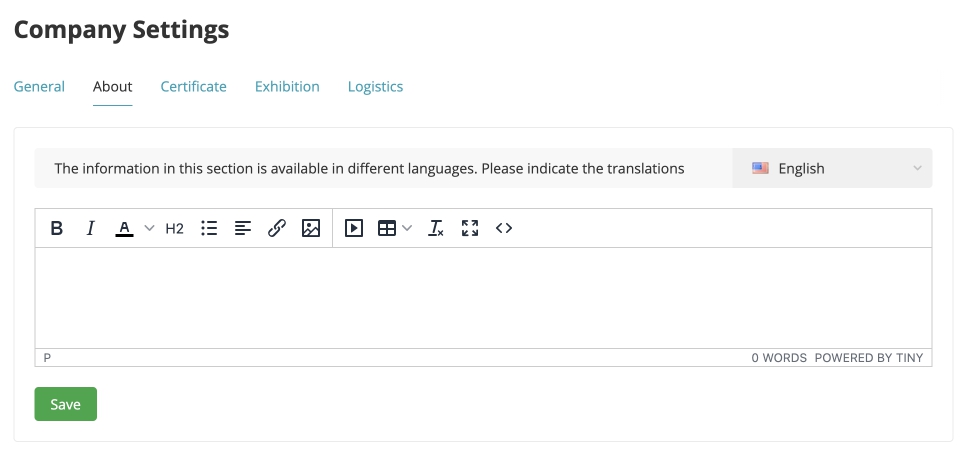Apply italic formatting
This screenshot has width=968, height=453.
point(90,228)
